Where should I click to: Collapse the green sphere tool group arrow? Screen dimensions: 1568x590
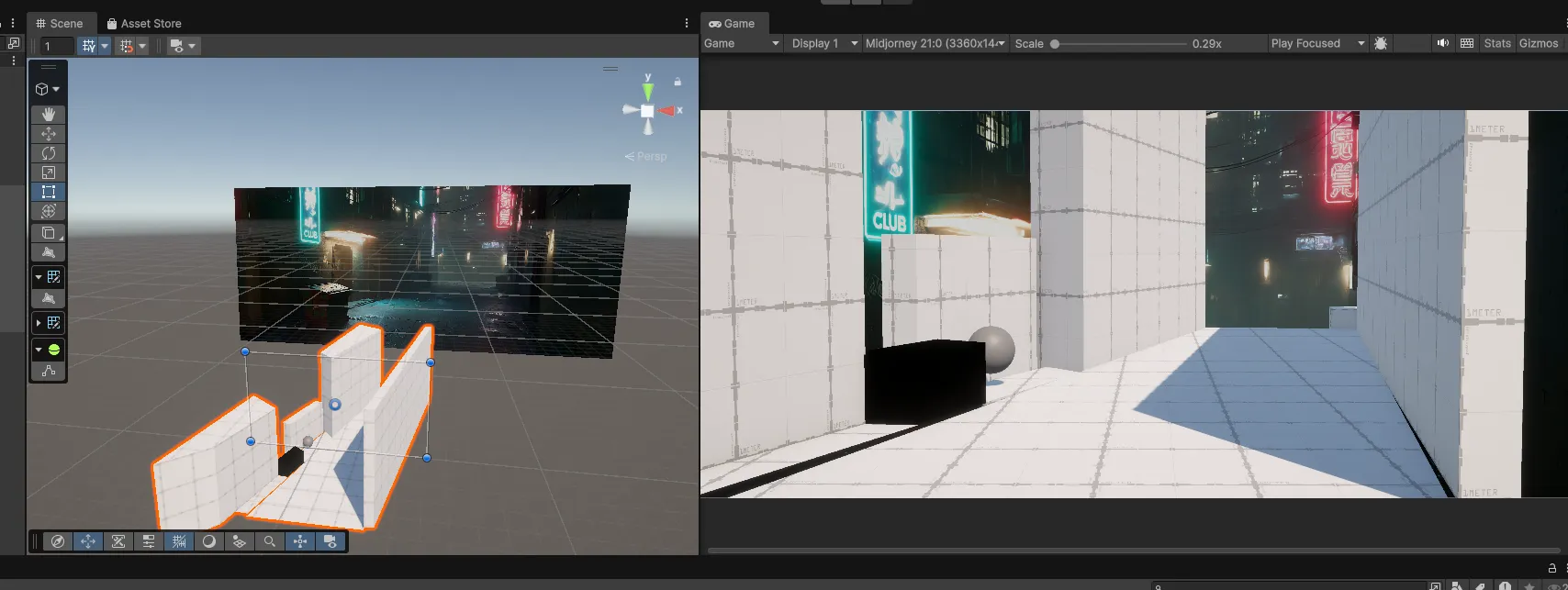click(x=39, y=350)
